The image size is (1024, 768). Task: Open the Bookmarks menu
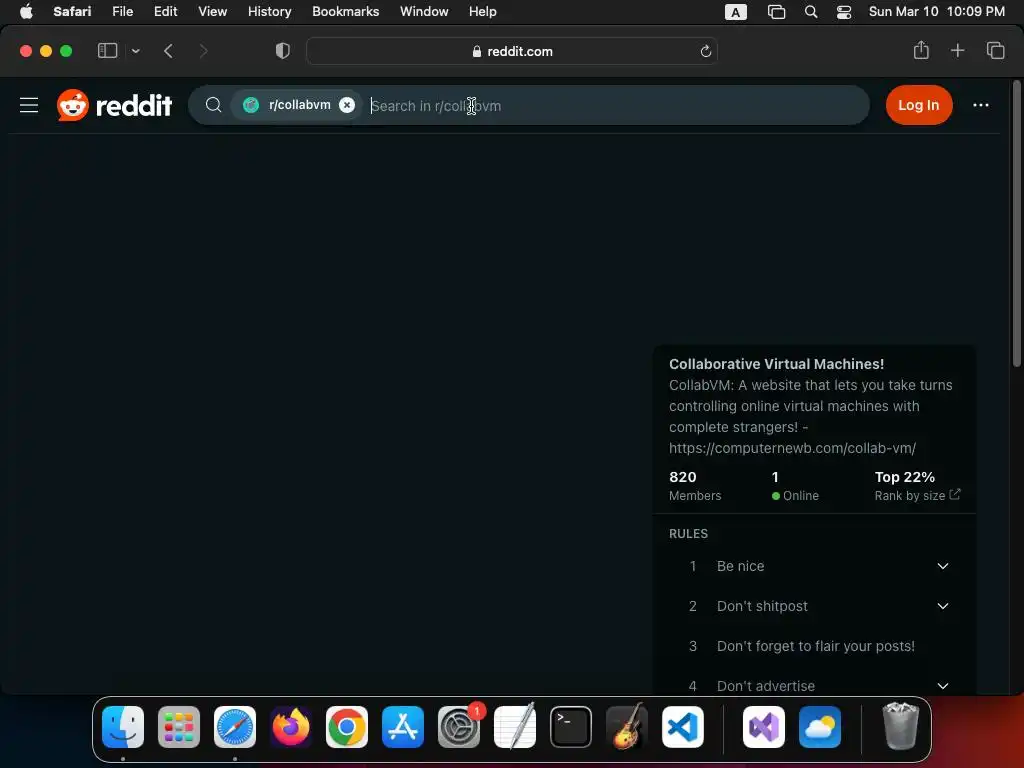(345, 11)
